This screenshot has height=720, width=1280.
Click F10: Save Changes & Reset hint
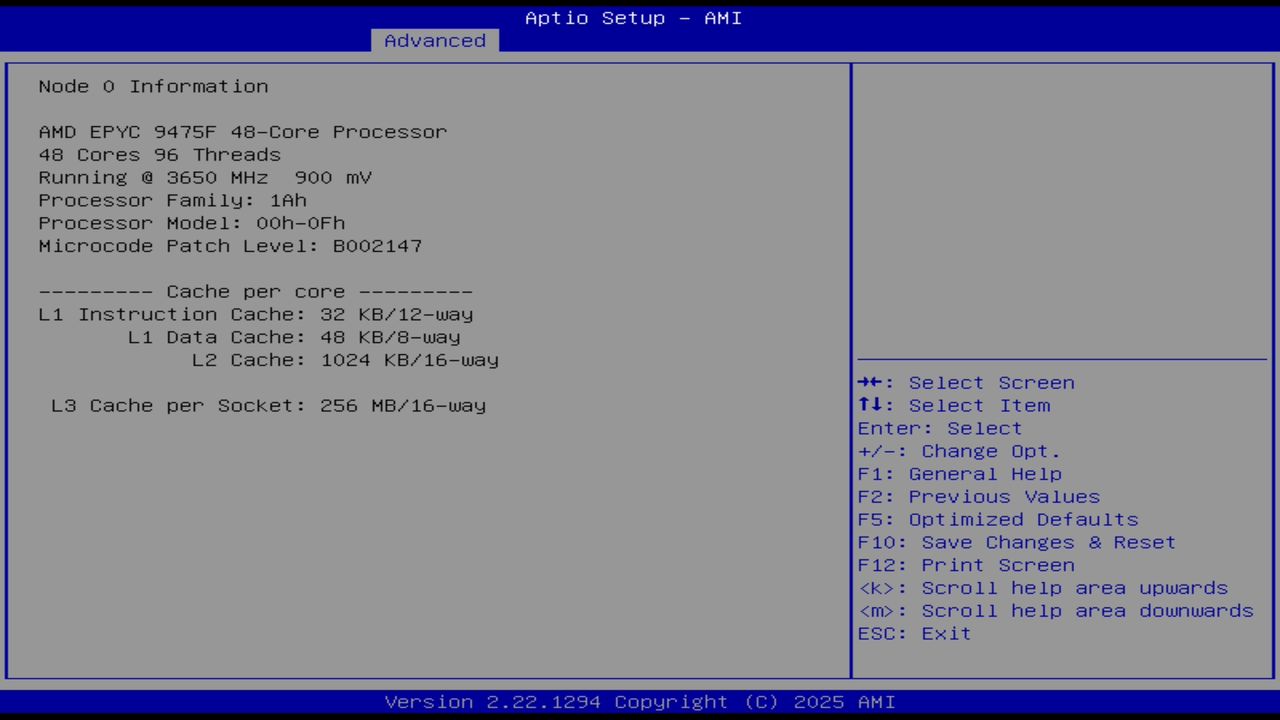tap(1016, 541)
